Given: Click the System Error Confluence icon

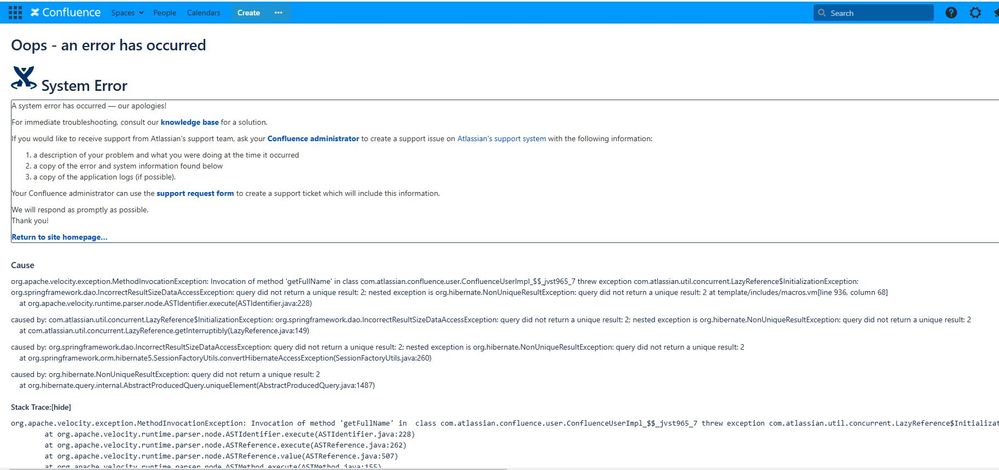Looking at the screenshot, I should coord(24,78).
